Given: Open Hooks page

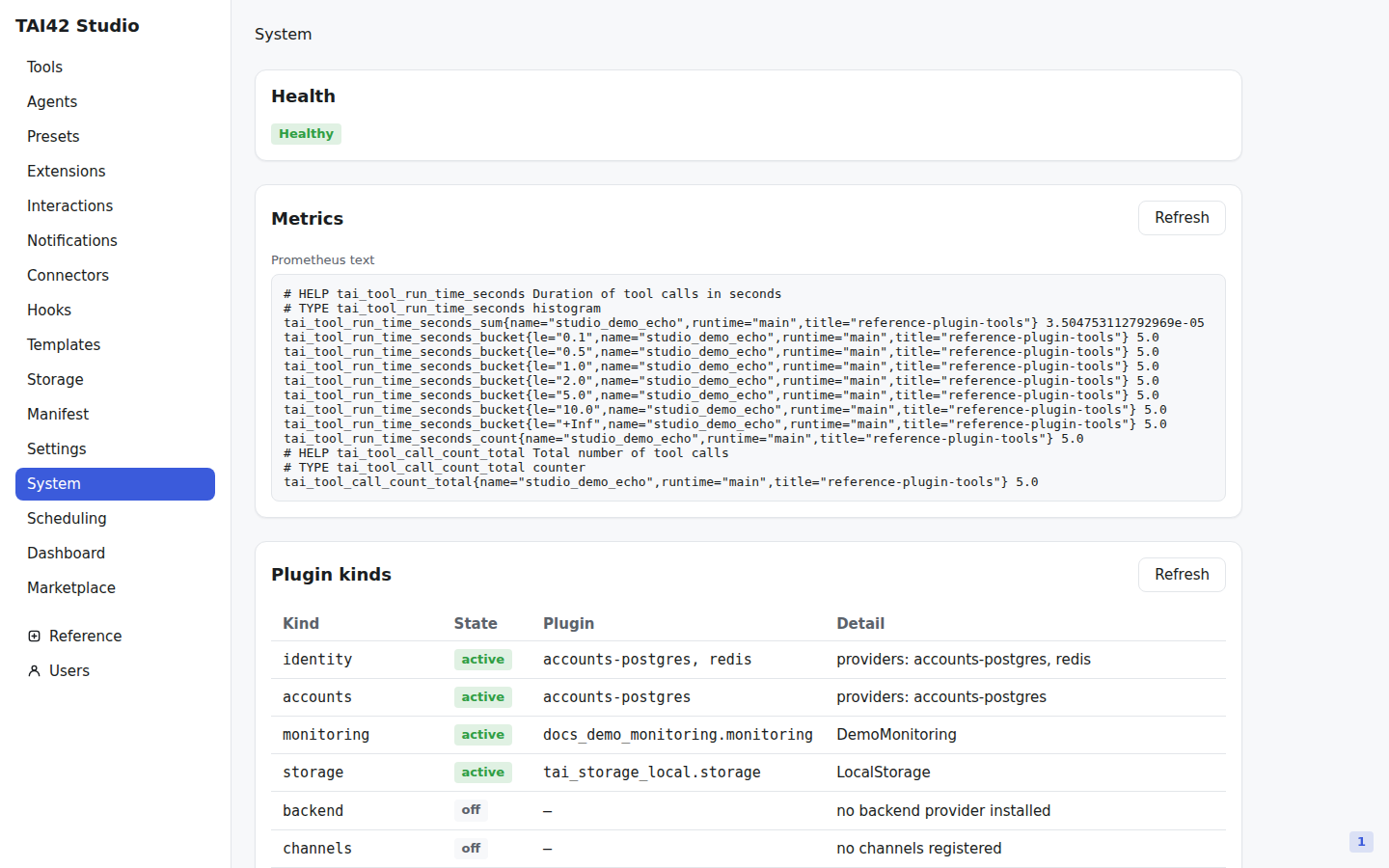Looking at the screenshot, I should pyautogui.click(x=115, y=311).
